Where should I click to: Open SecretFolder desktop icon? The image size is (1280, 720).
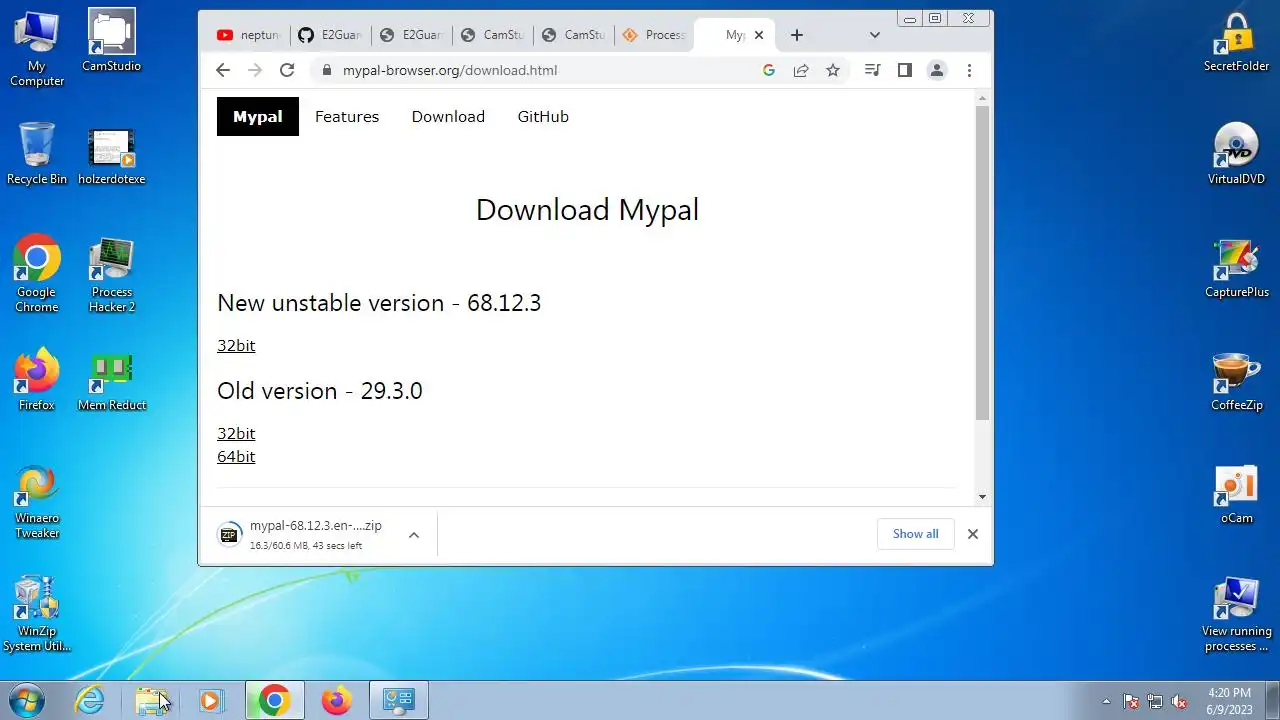[1236, 42]
